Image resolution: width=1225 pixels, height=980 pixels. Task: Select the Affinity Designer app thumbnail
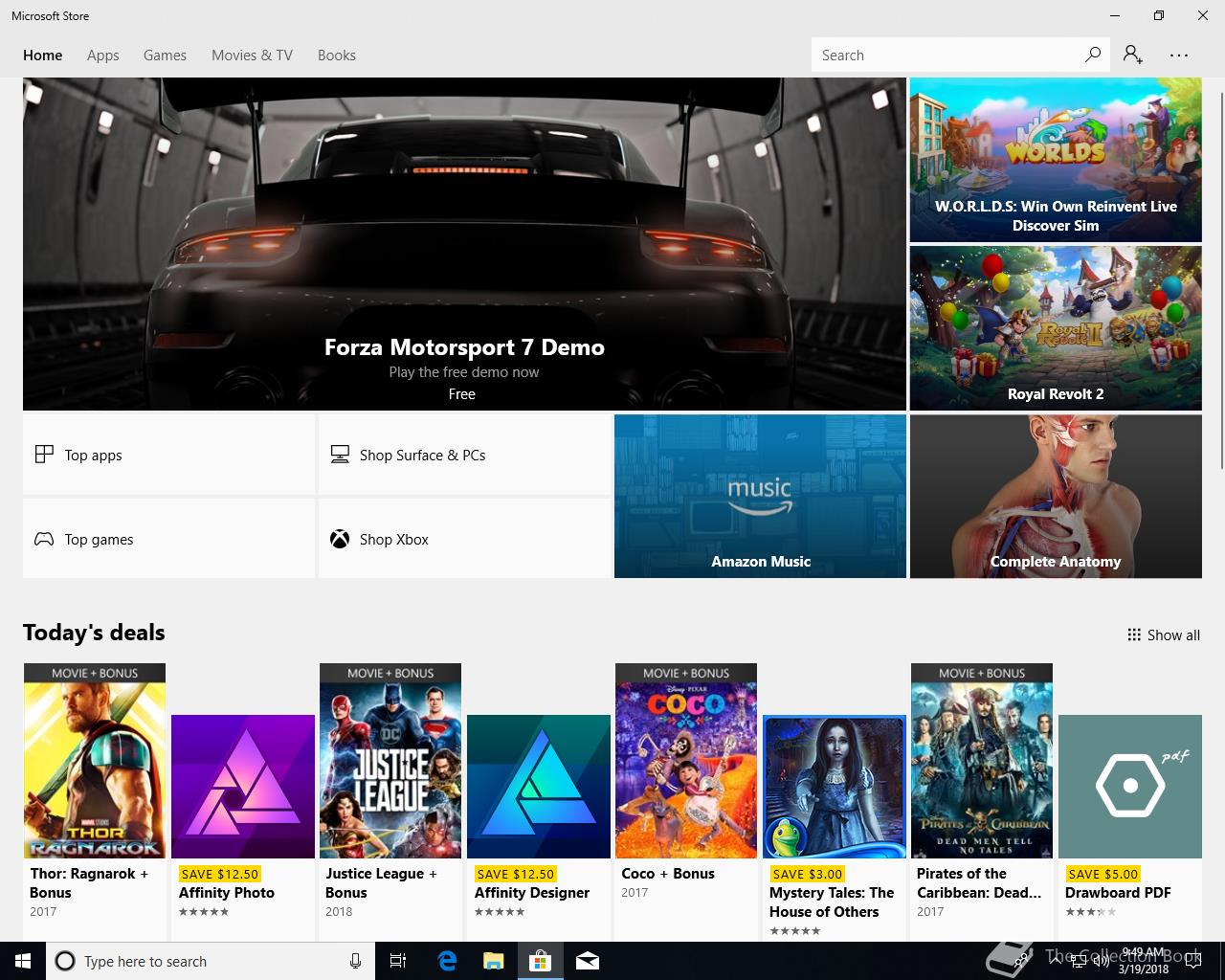[539, 787]
